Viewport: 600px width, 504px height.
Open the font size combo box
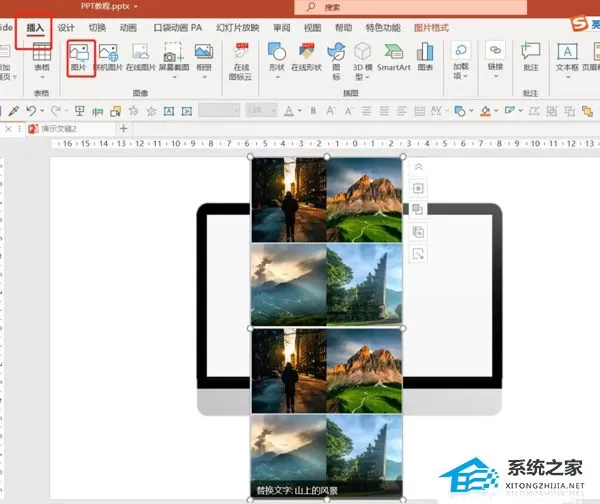(x=262, y=111)
